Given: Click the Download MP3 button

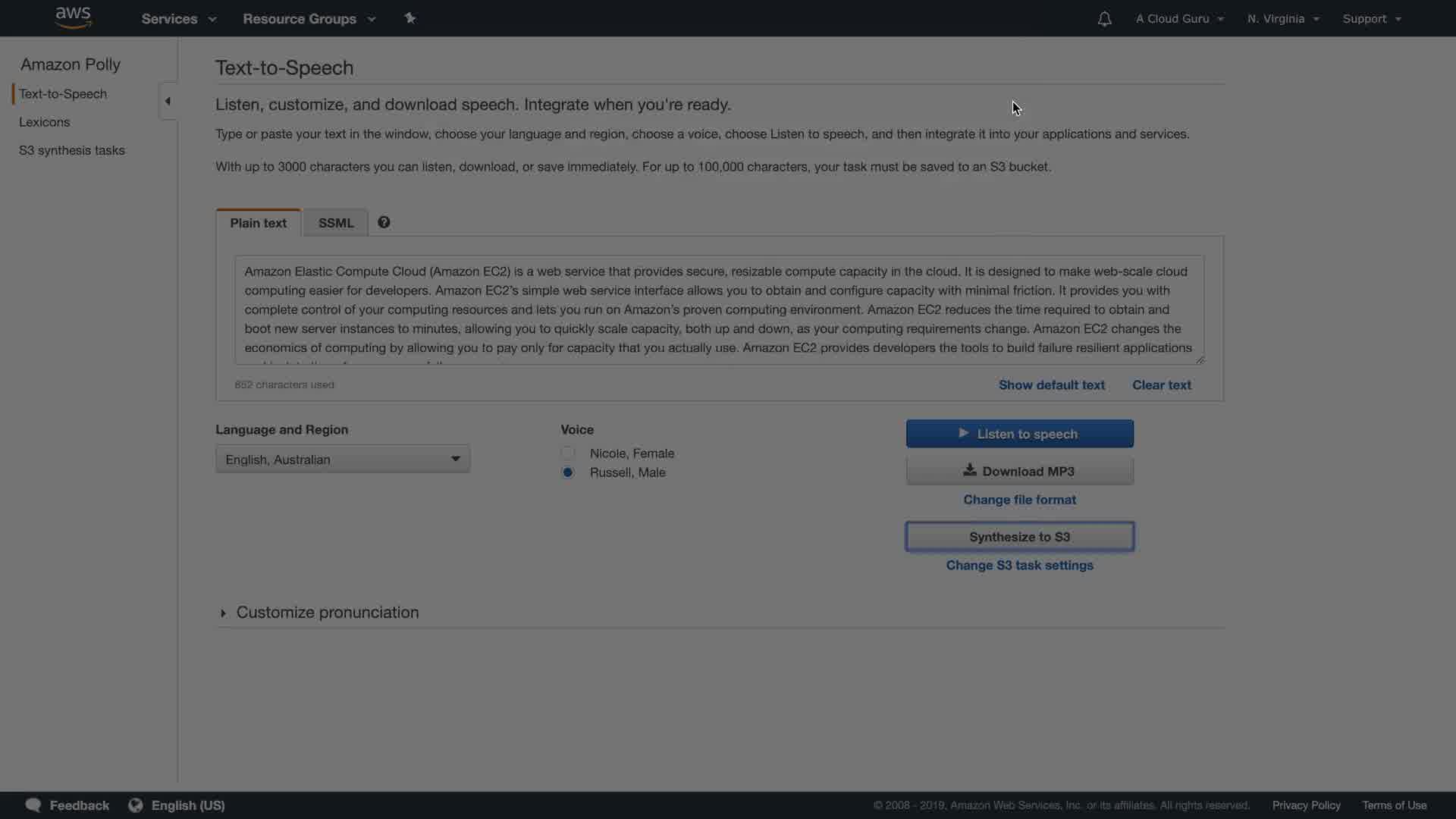Looking at the screenshot, I should (x=1019, y=472).
